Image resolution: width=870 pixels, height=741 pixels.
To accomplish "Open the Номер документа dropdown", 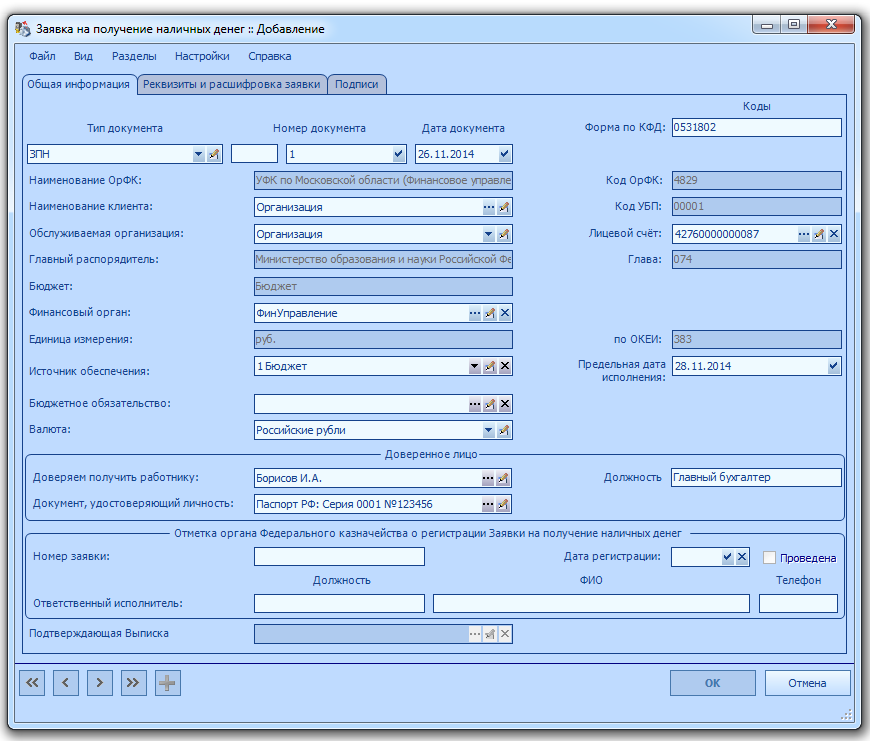I will (398, 154).
